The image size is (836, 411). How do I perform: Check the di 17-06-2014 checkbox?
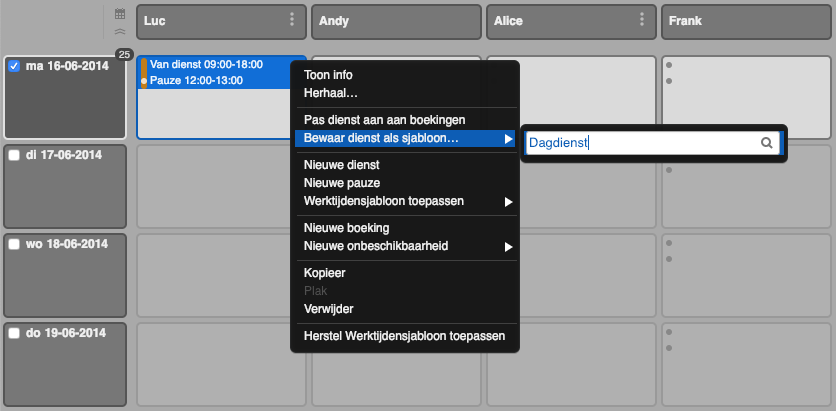pos(14,155)
